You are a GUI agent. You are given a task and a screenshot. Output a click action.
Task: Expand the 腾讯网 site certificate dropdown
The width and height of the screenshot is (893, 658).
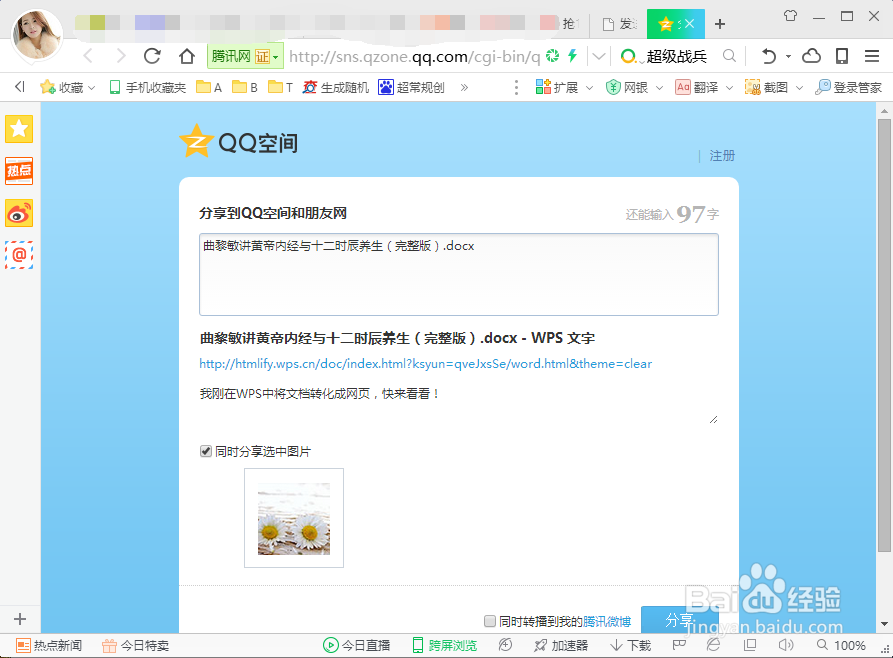276,56
